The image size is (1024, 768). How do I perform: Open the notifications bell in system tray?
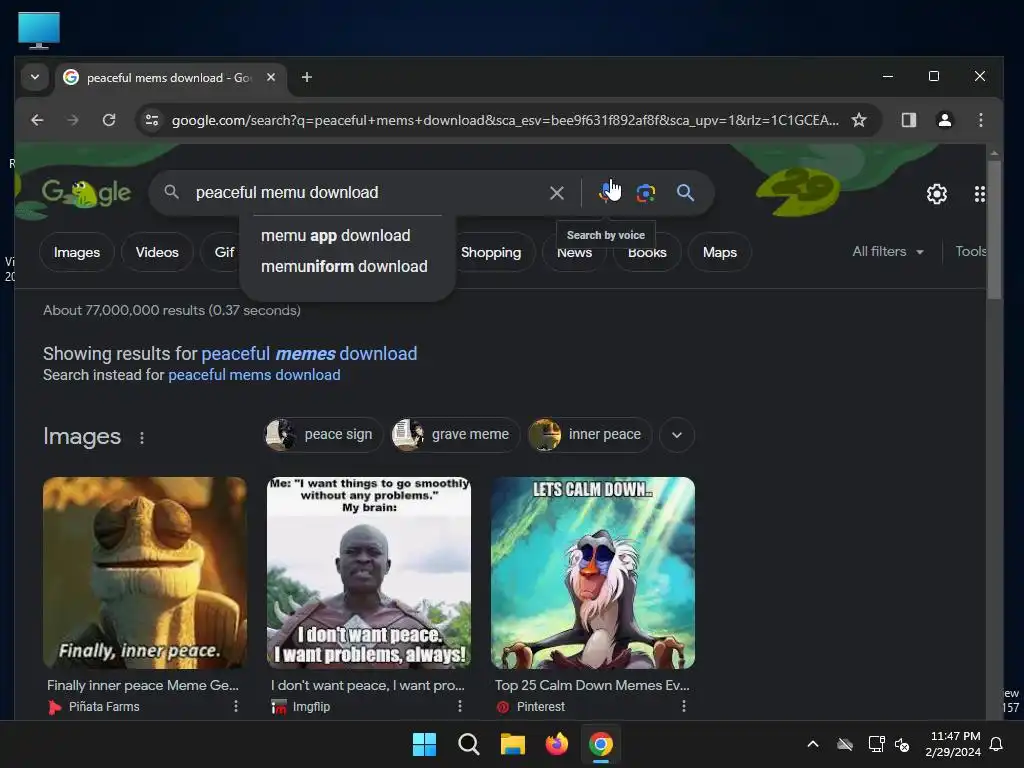996,744
